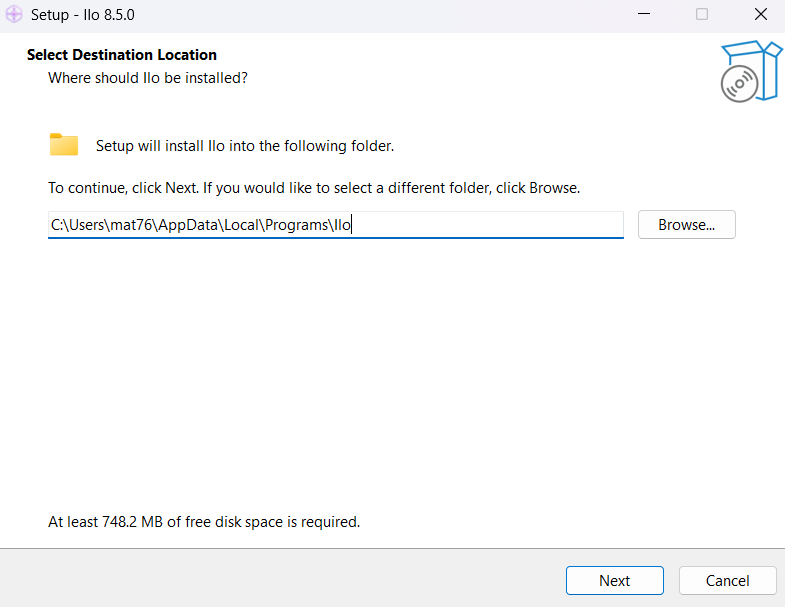Click "Setup will install Ilo" message
785x607 pixels.
[245, 146]
